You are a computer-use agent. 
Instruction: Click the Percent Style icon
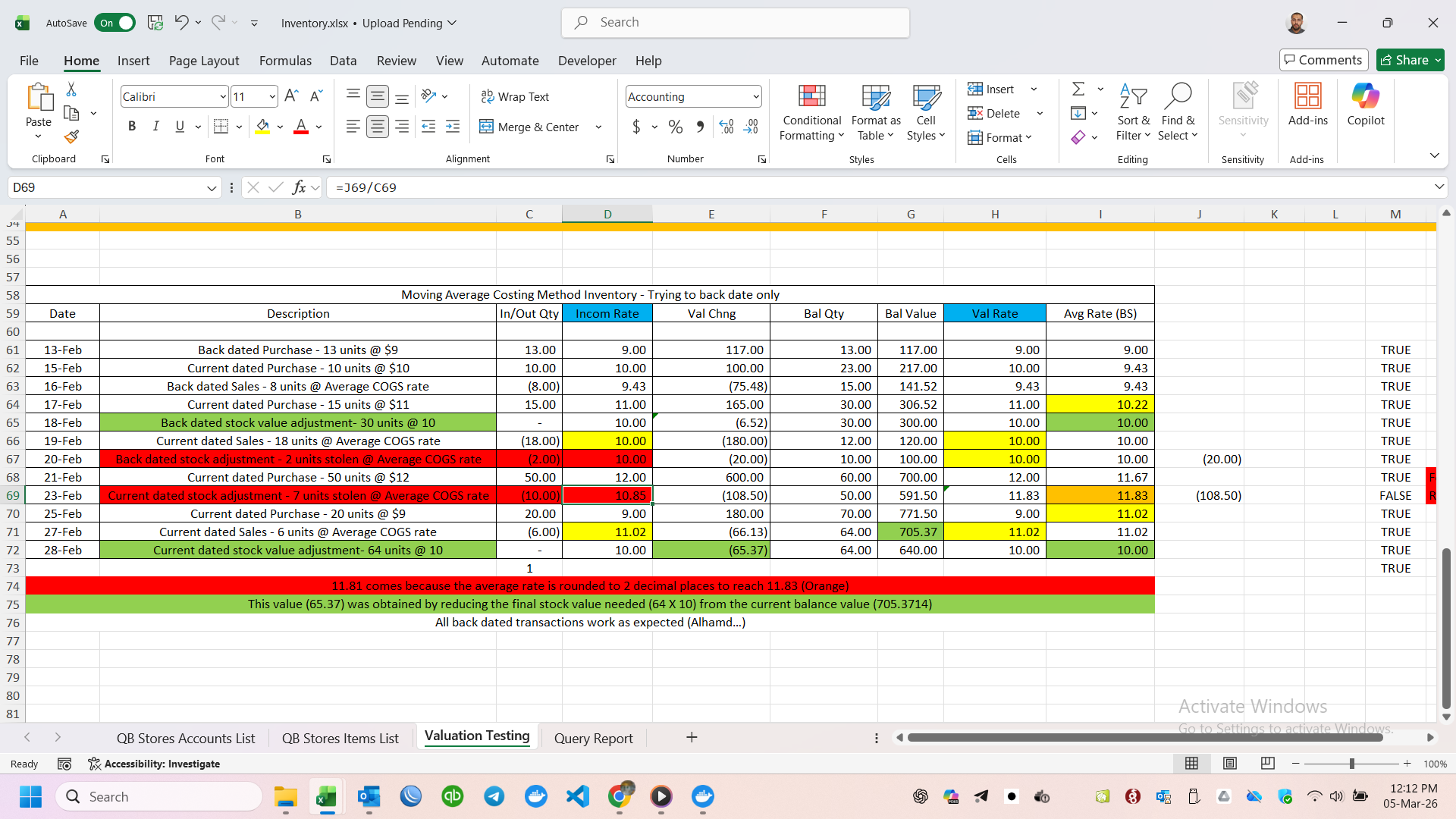click(675, 127)
